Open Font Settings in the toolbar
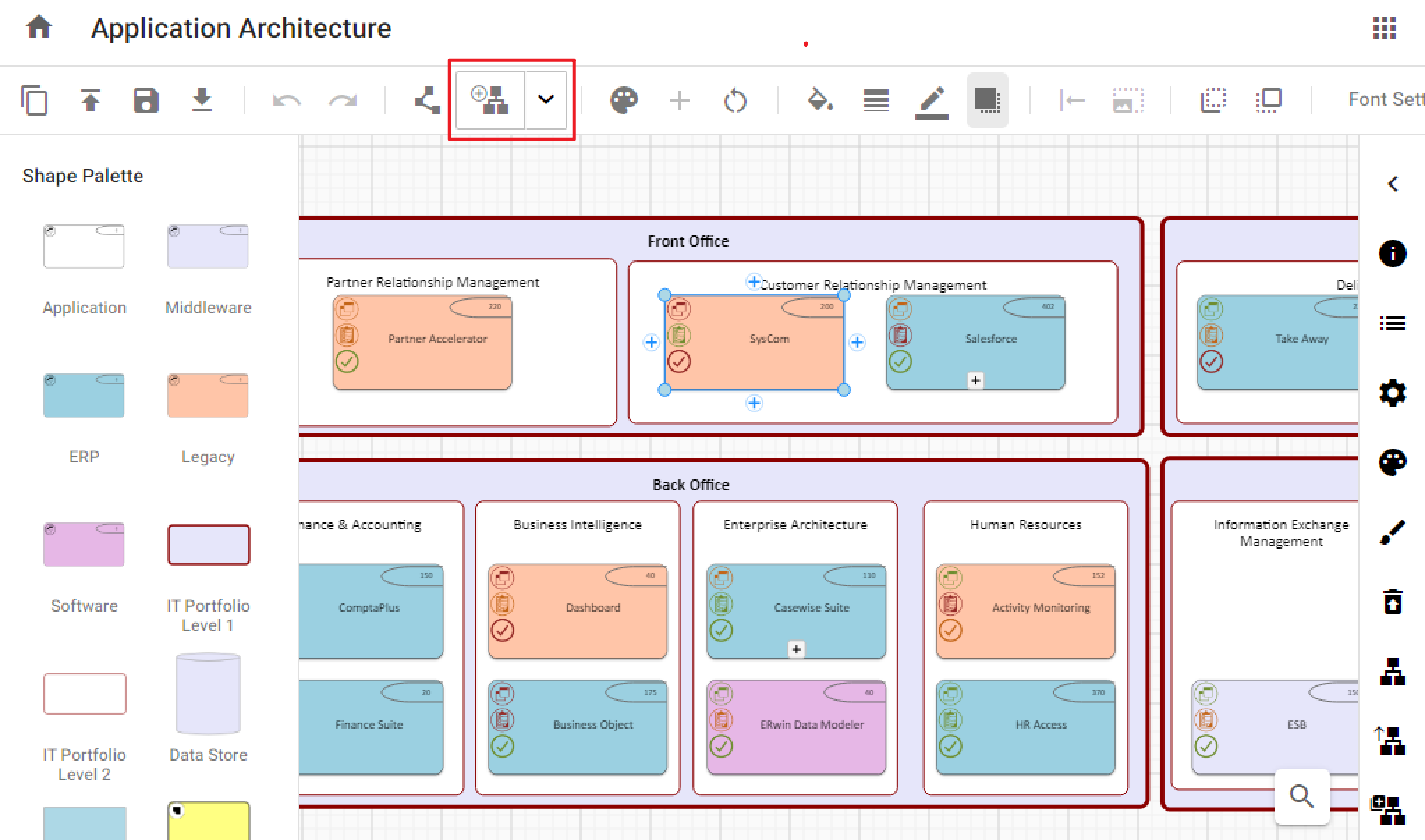 (x=1385, y=100)
